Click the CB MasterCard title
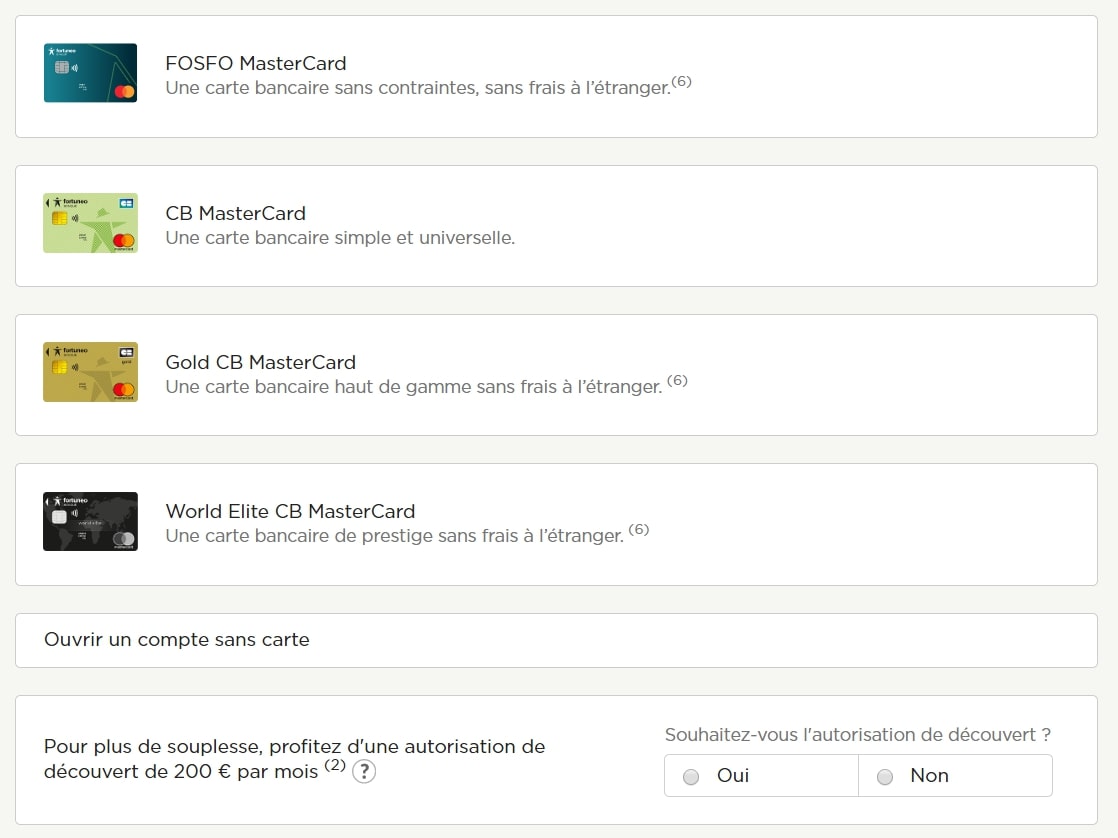The image size is (1118, 838). point(235,213)
